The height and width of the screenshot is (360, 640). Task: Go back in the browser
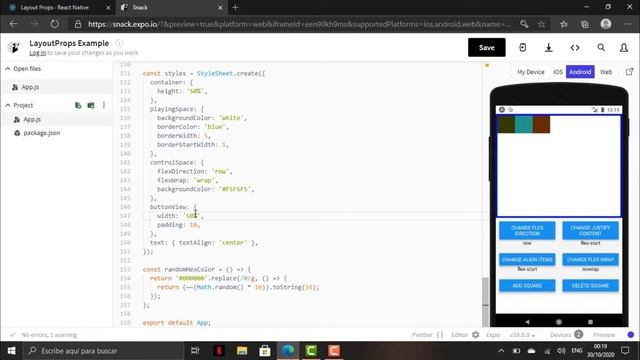click(x=13, y=24)
